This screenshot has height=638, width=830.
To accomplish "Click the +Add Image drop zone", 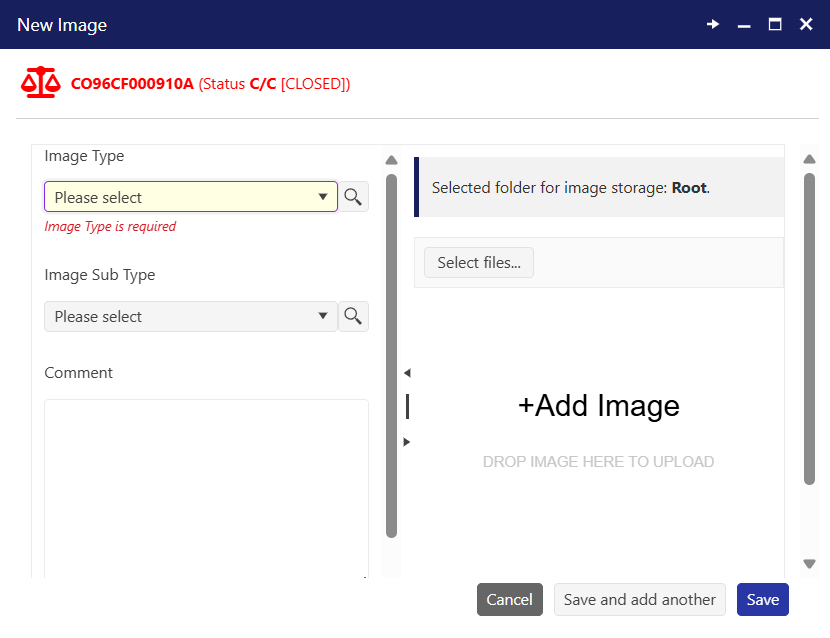I will click(598, 405).
